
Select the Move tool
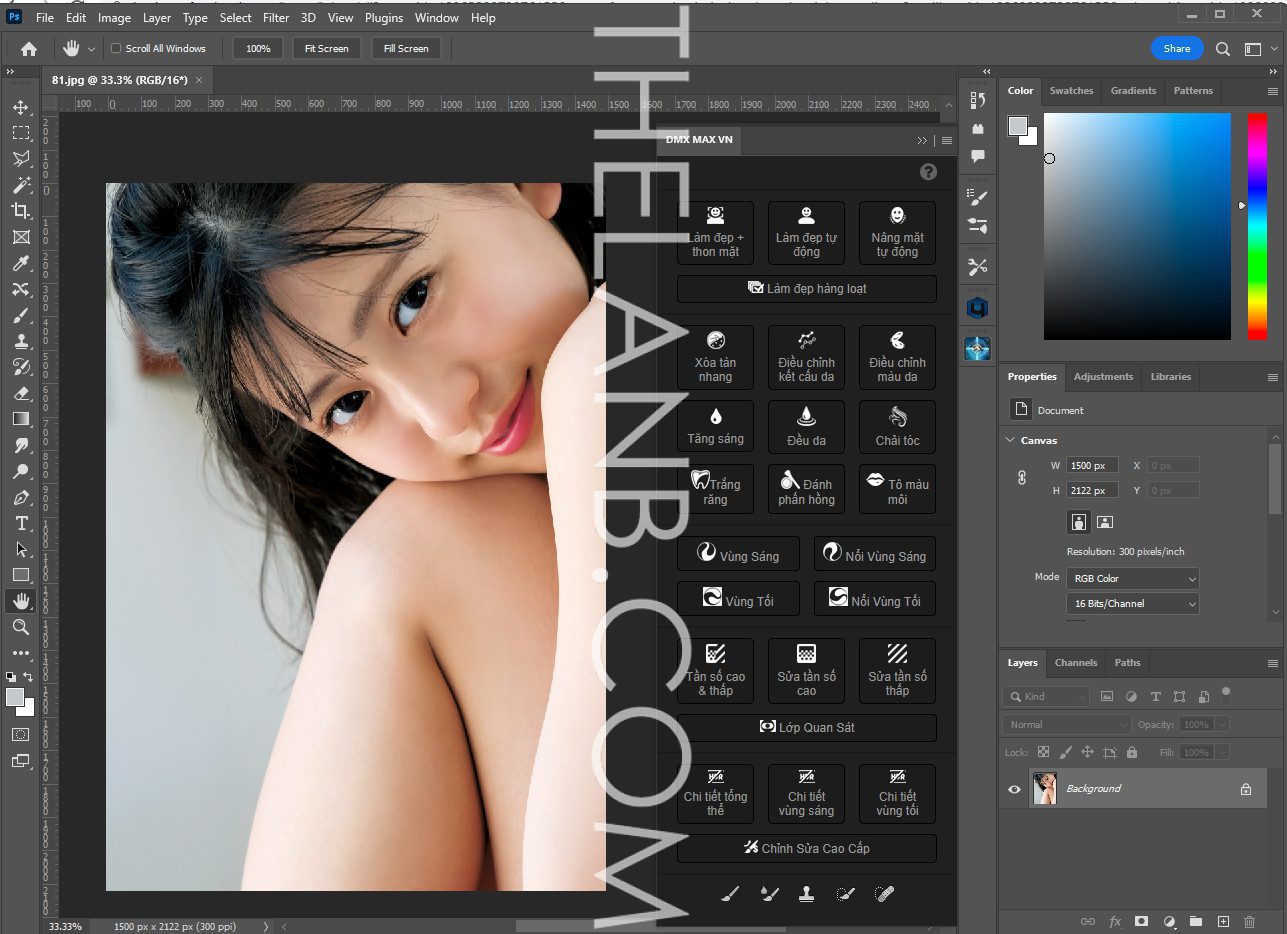[x=21, y=107]
